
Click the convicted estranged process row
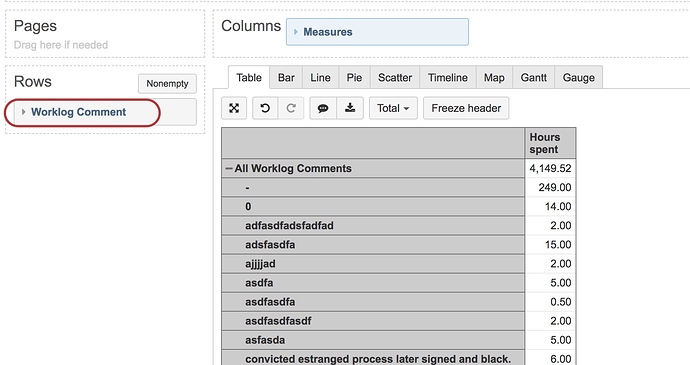(373, 358)
